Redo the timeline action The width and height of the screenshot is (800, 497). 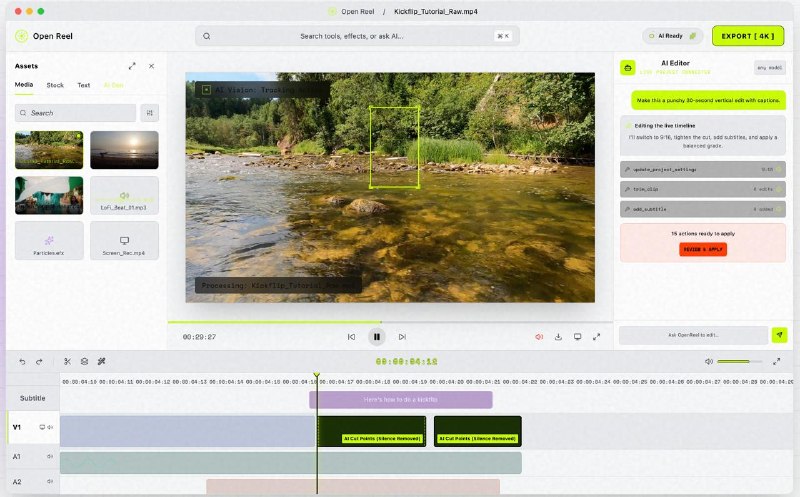click(x=39, y=361)
